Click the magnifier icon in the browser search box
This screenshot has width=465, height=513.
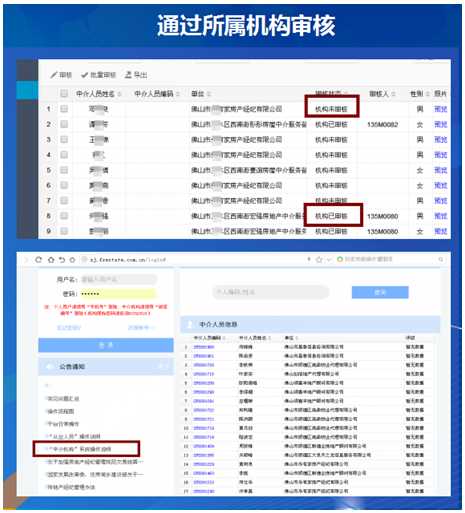(x=441, y=259)
